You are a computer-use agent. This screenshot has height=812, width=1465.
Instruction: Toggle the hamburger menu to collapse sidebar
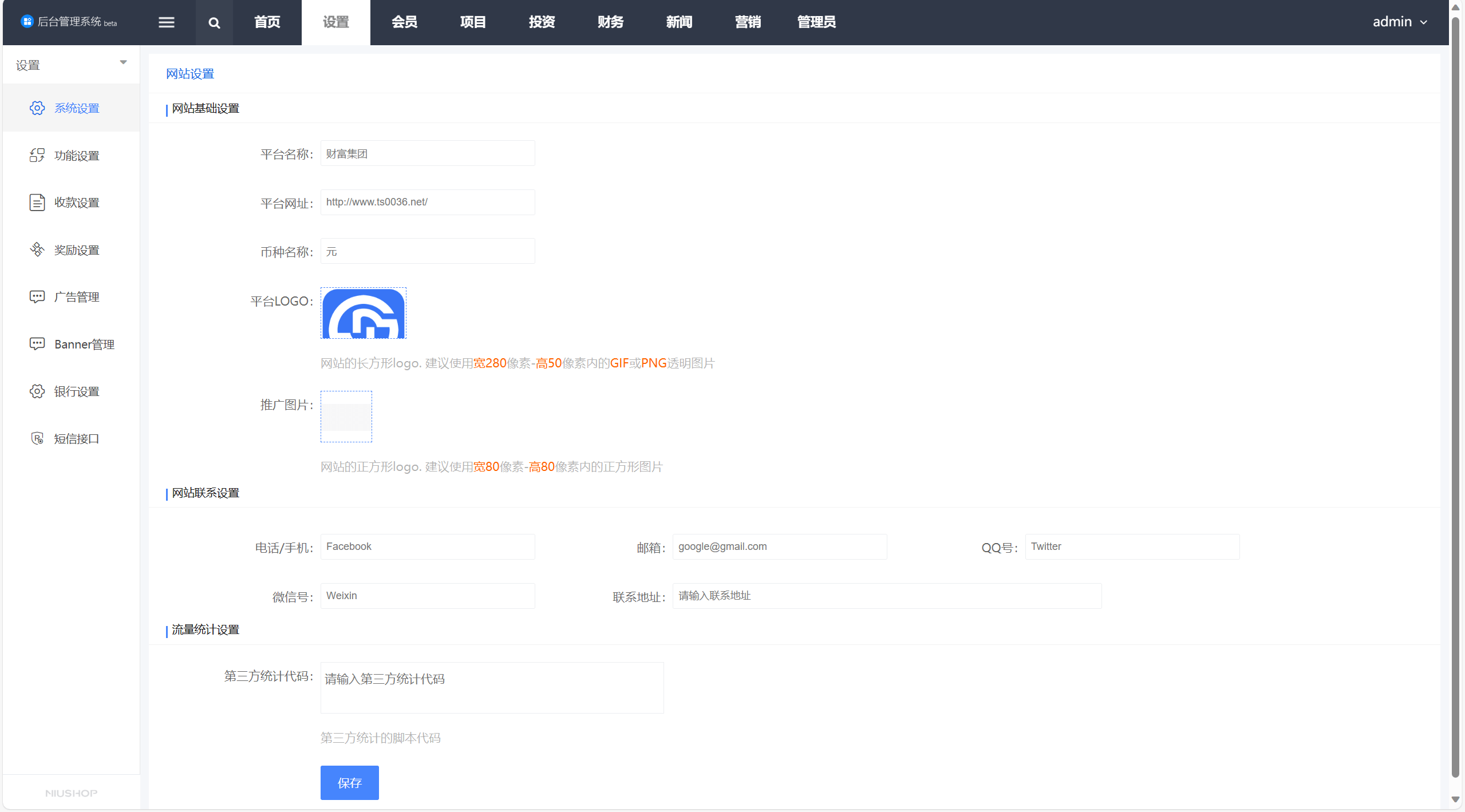(x=167, y=22)
